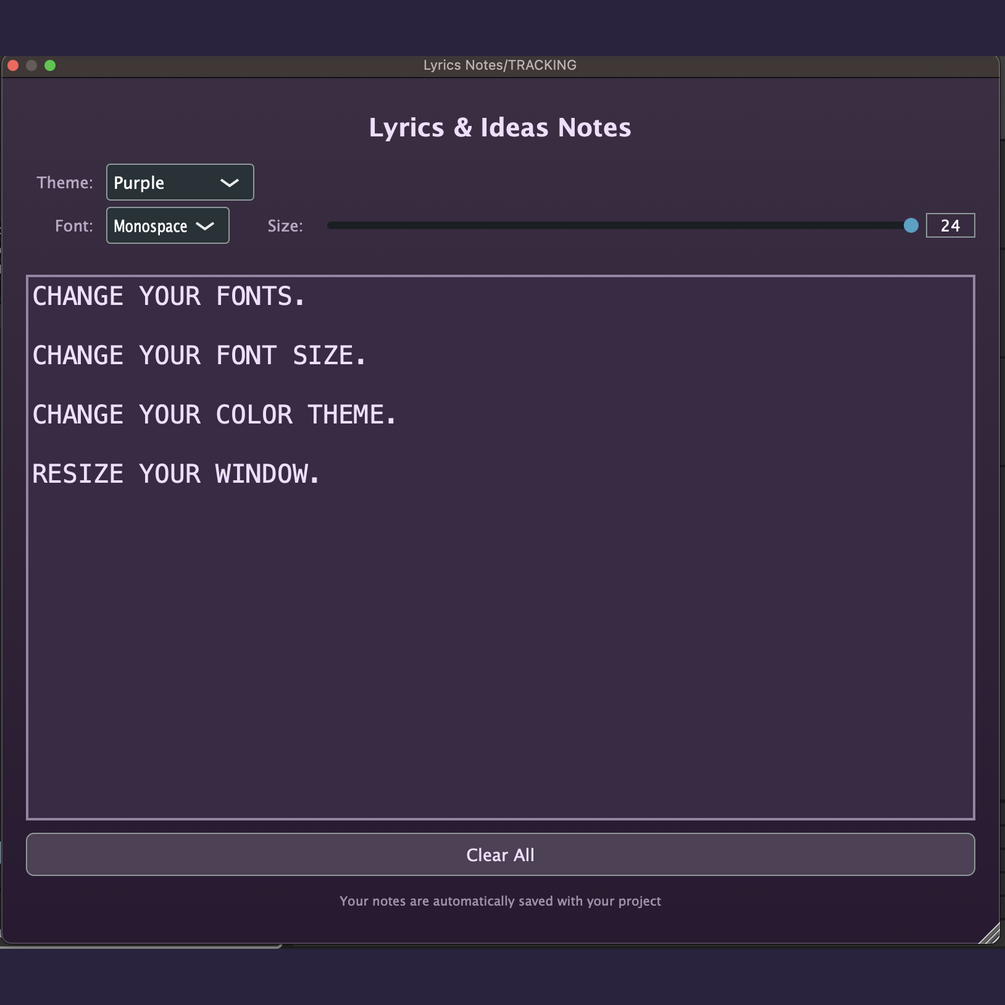Screen dimensions: 1005x1005
Task: Click the Clear All button
Action: click(x=500, y=854)
